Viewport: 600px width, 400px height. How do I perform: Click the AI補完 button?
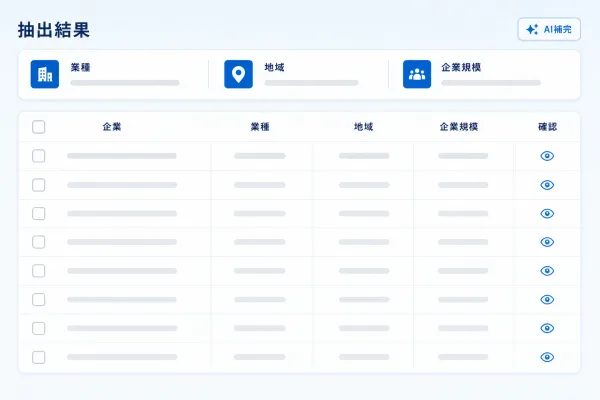pyautogui.click(x=549, y=29)
